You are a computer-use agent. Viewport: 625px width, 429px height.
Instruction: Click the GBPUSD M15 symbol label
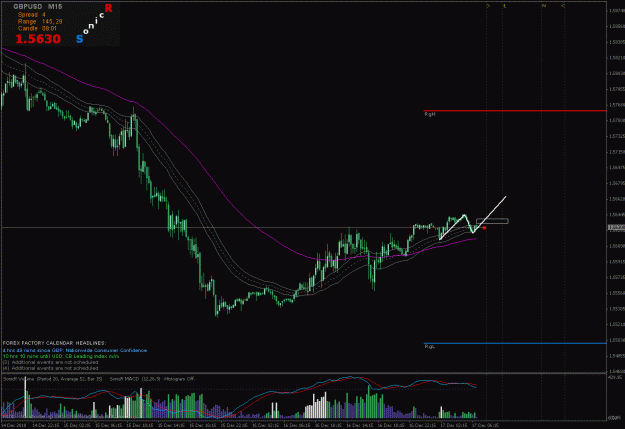37,7
